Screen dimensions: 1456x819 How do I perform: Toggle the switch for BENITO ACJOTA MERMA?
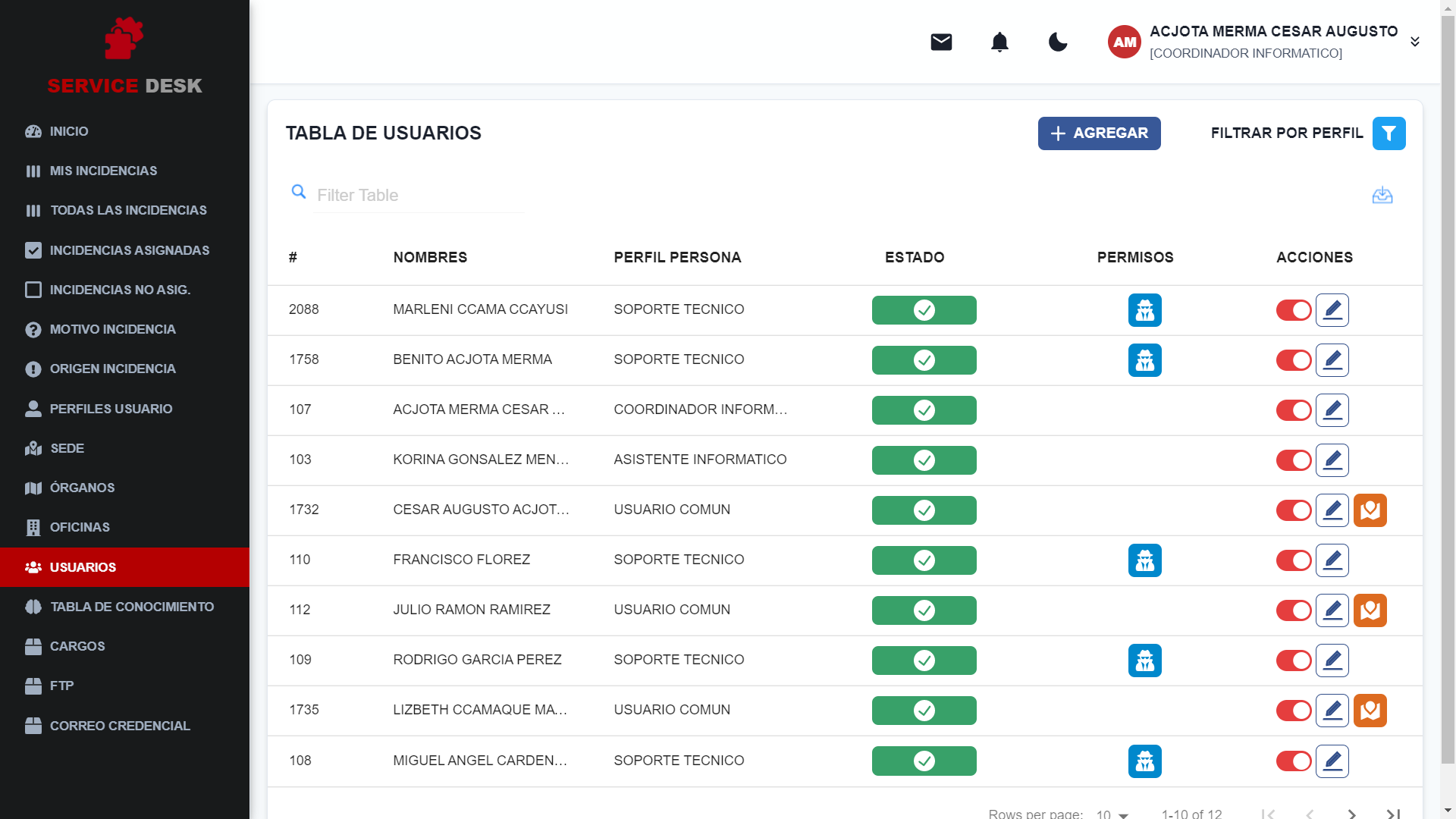(1294, 359)
